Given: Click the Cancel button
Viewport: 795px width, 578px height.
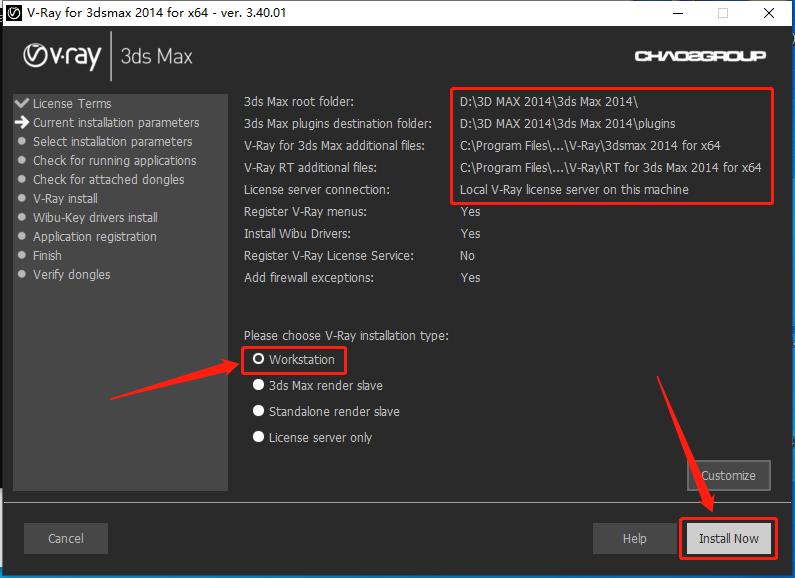Looking at the screenshot, I should (66, 538).
